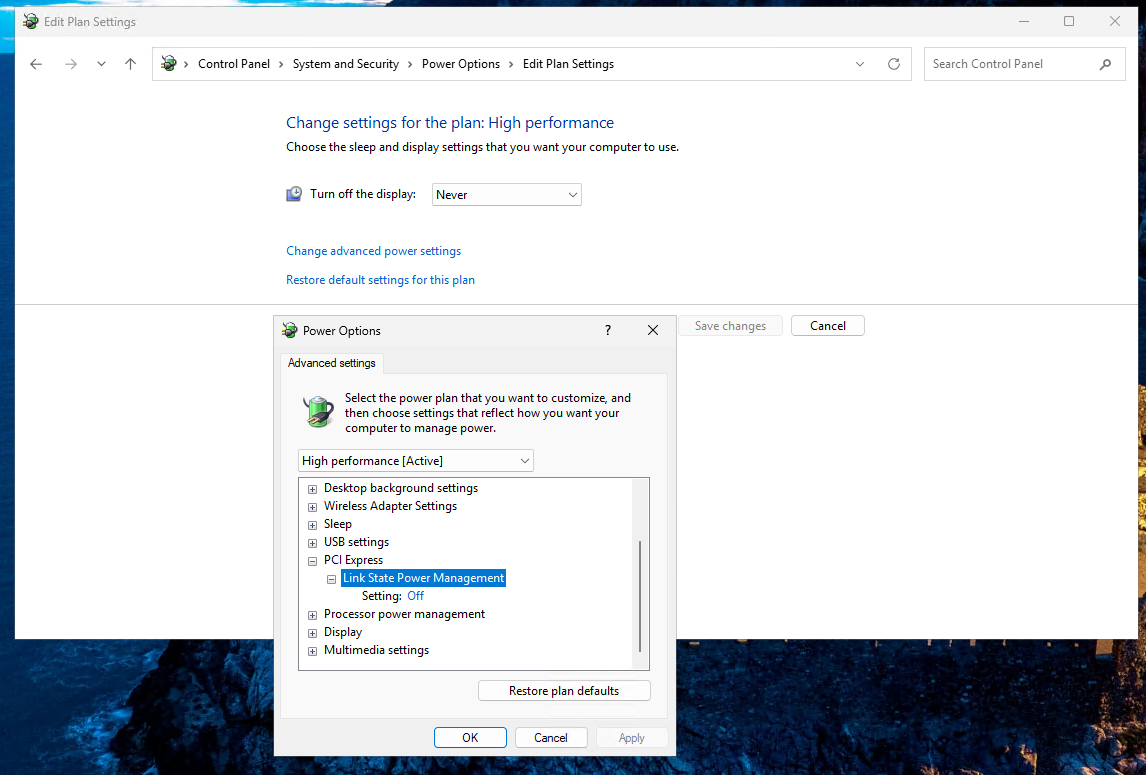Click the battery power plan icon
1146x775 pixels.
pos(319,412)
